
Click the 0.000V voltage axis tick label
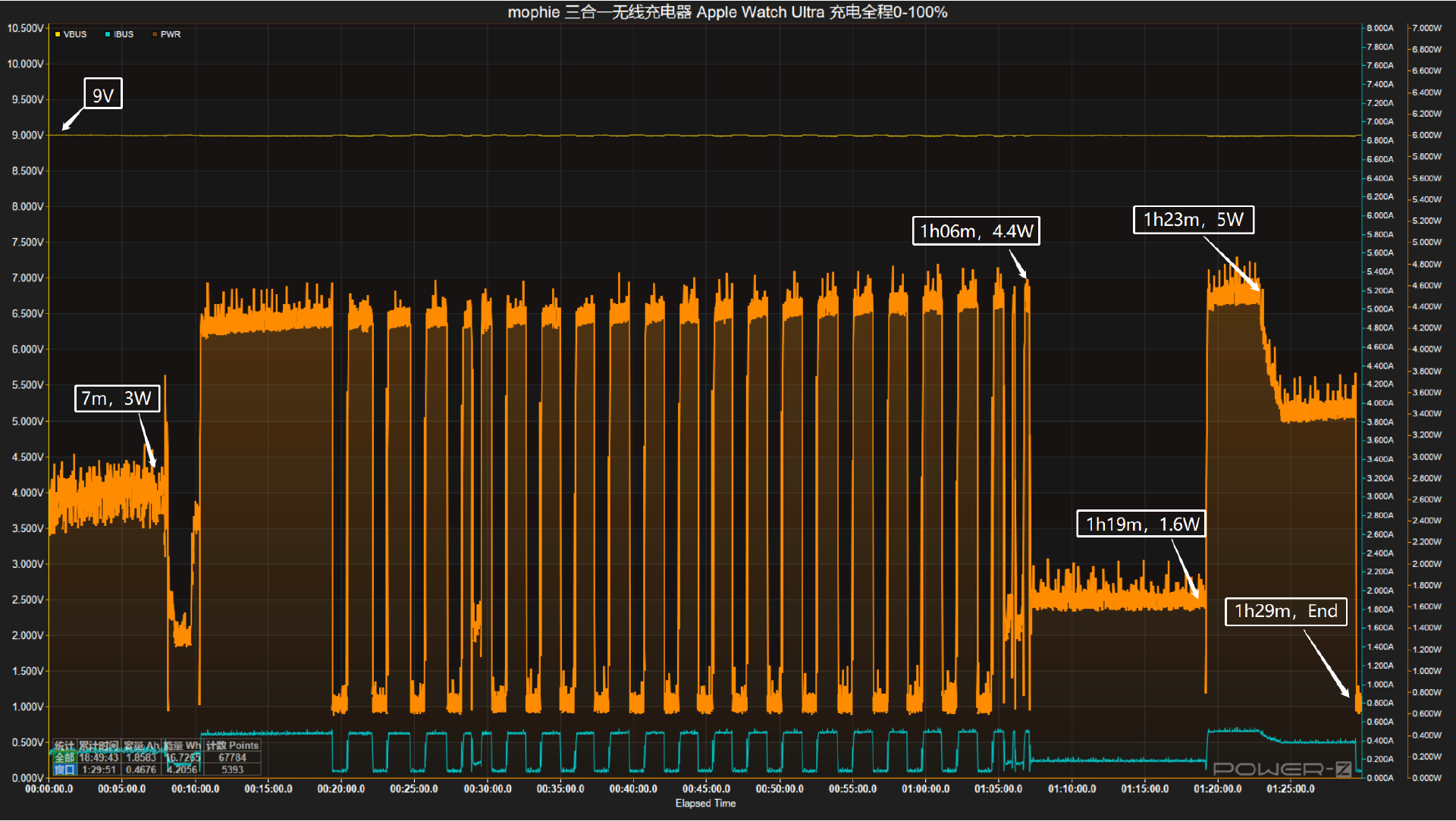click(x=27, y=778)
